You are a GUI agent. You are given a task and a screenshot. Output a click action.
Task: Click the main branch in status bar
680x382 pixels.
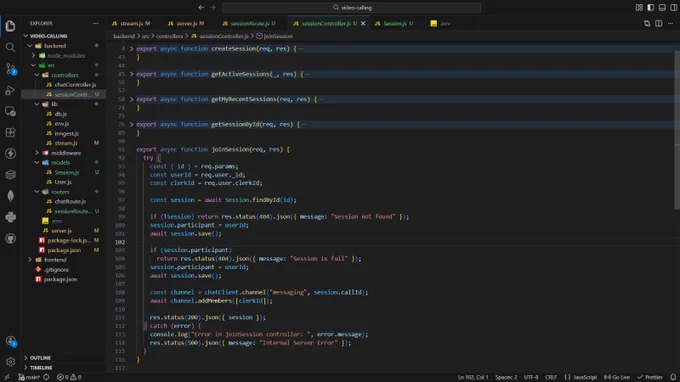pos(29,377)
